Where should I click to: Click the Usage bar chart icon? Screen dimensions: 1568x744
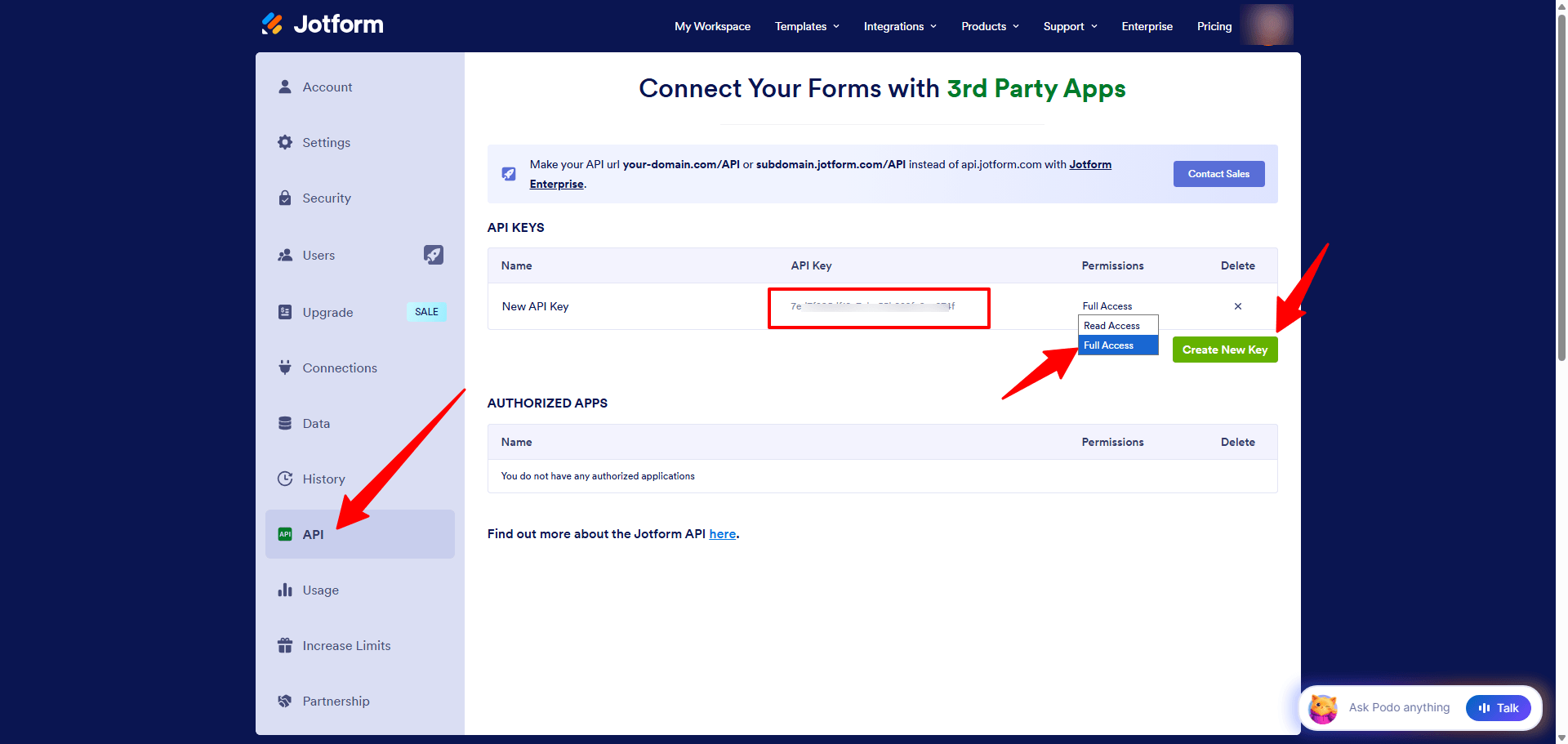coord(285,590)
